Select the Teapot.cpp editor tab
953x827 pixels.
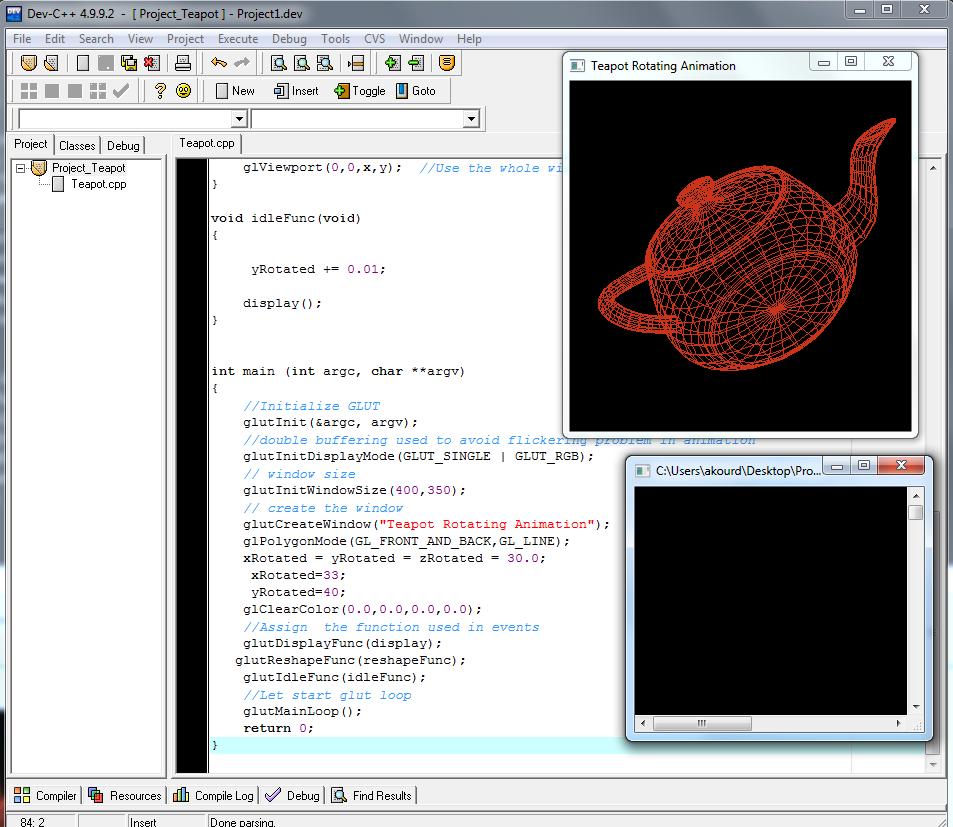(207, 143)
